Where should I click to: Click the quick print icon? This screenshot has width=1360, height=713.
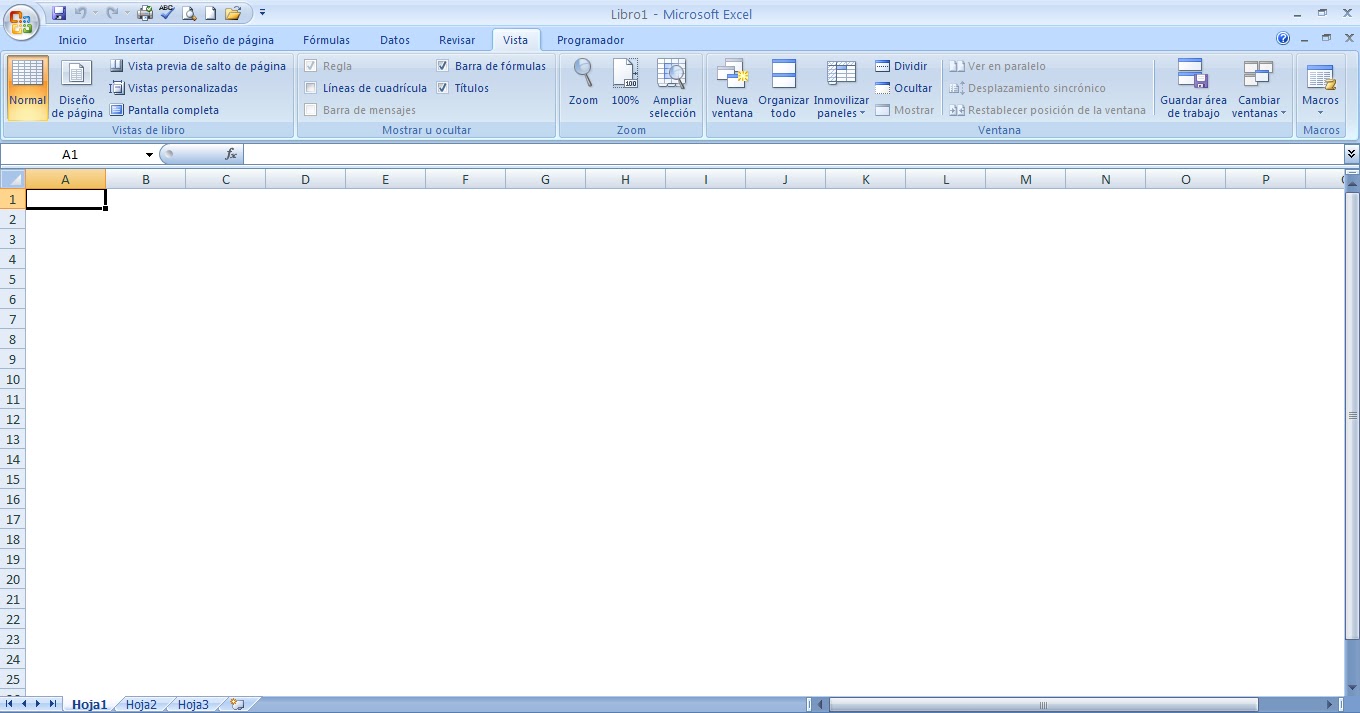coord(145,13)
